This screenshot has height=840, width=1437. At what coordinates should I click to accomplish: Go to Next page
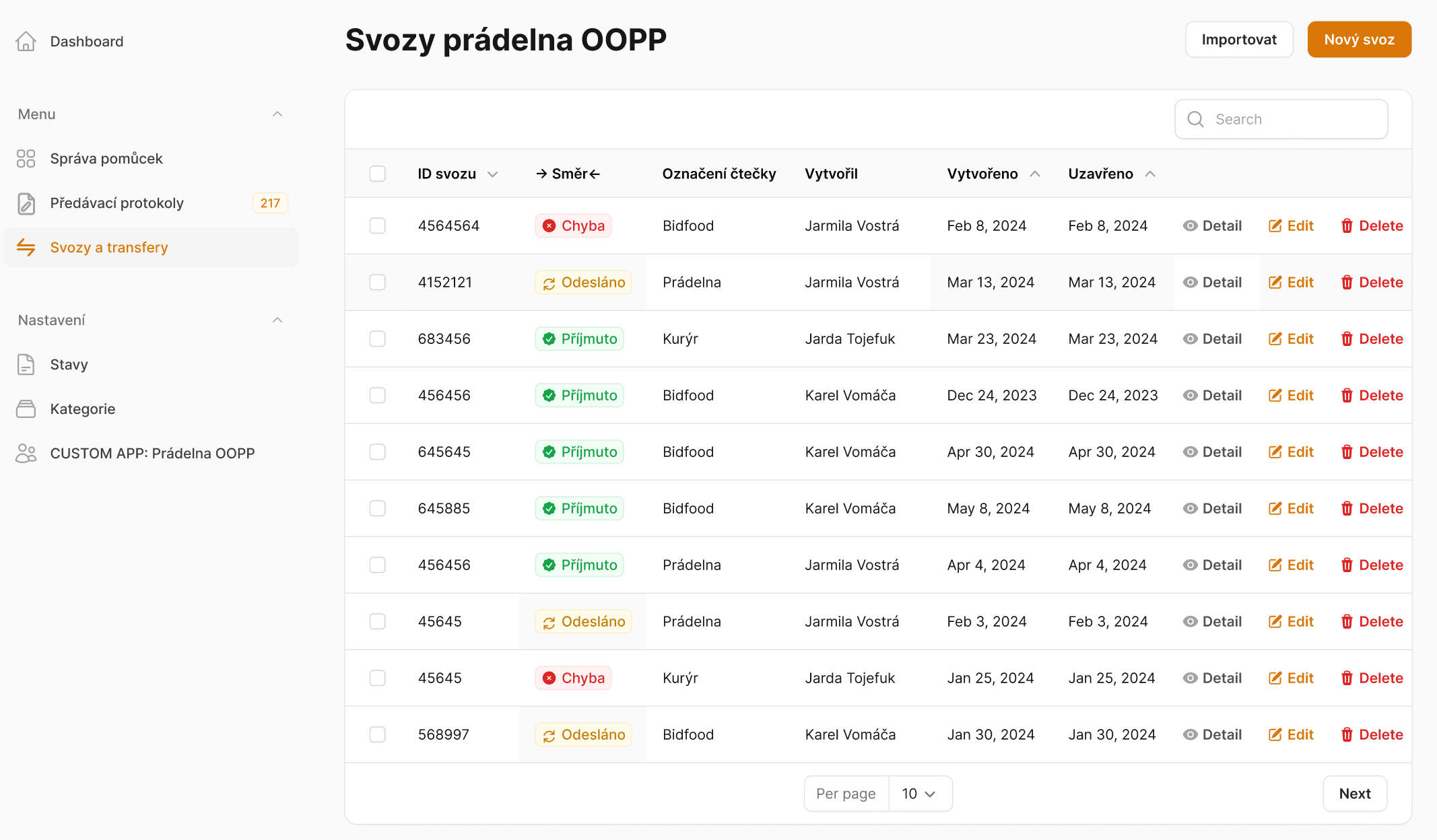[x=1355, y=794]
